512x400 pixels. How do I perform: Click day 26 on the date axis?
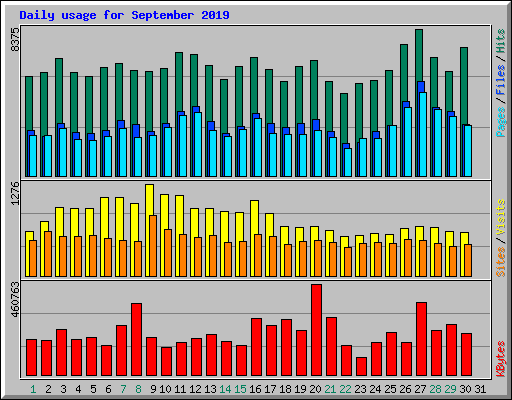[405, 389]
